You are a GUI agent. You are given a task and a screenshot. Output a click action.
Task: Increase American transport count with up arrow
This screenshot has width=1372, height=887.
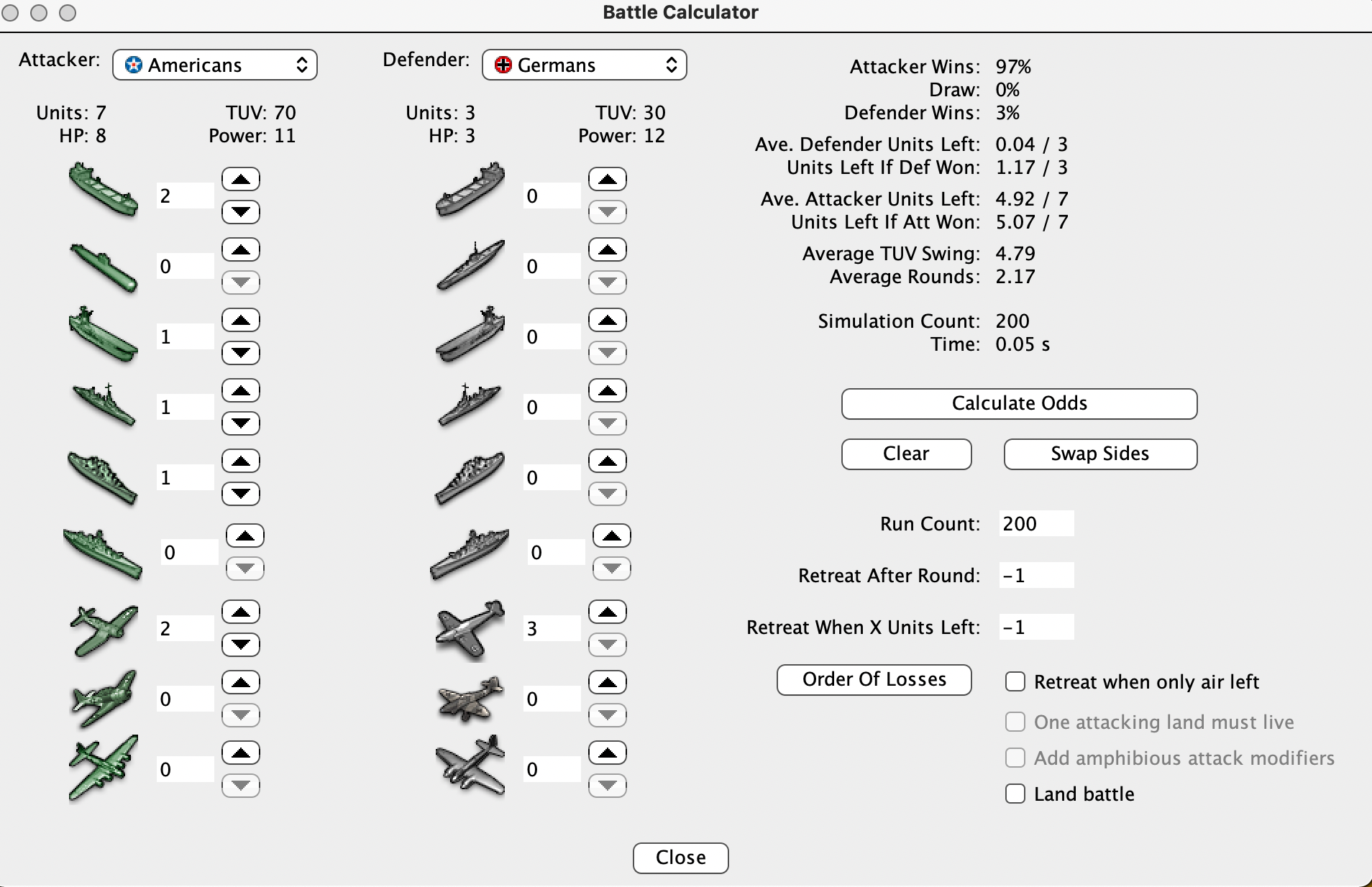(x=241, y=179)
